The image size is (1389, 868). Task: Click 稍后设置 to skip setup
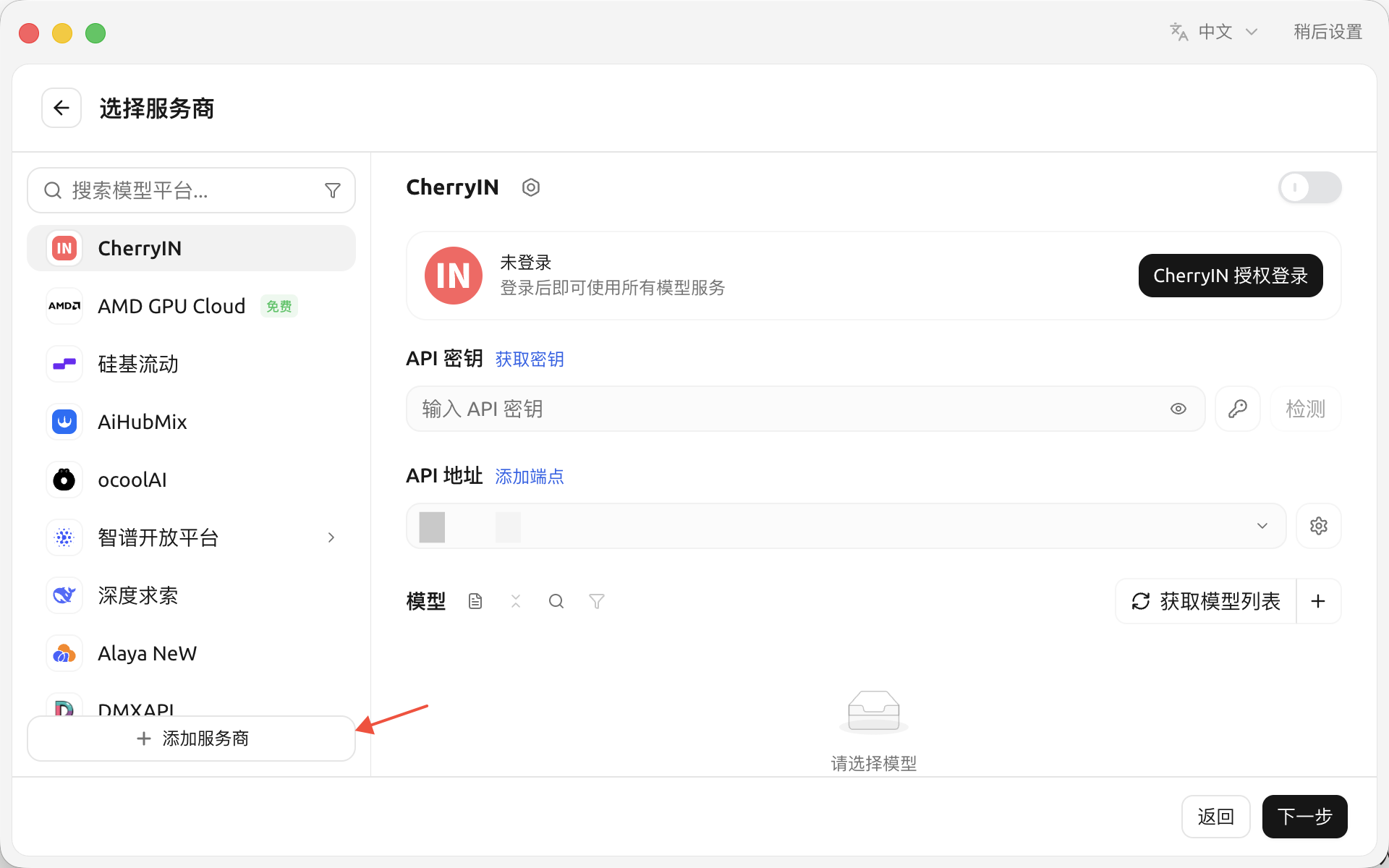pyautogui.click(x=1328, y=32)
